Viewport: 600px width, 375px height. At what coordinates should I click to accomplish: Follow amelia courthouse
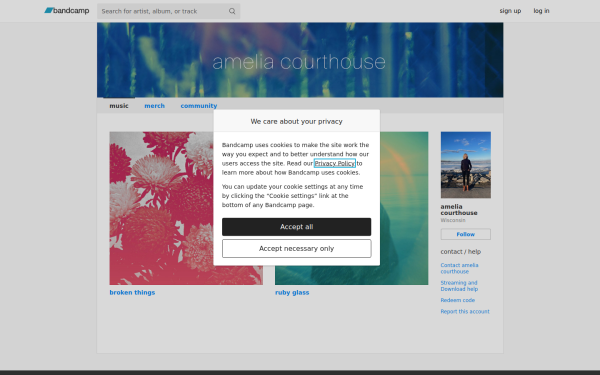(466, 234)
